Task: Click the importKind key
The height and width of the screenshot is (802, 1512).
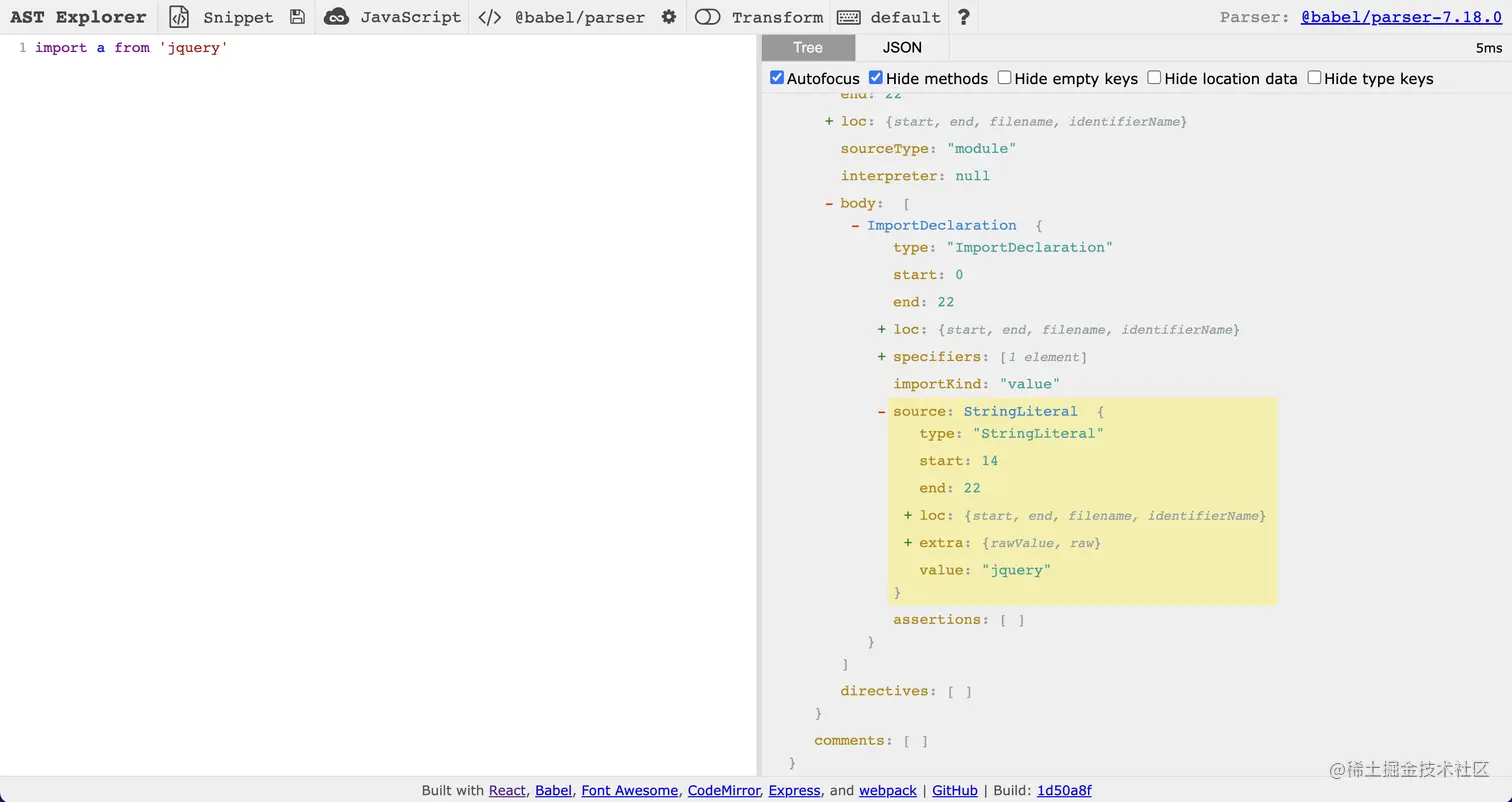Action: point(937,384)
